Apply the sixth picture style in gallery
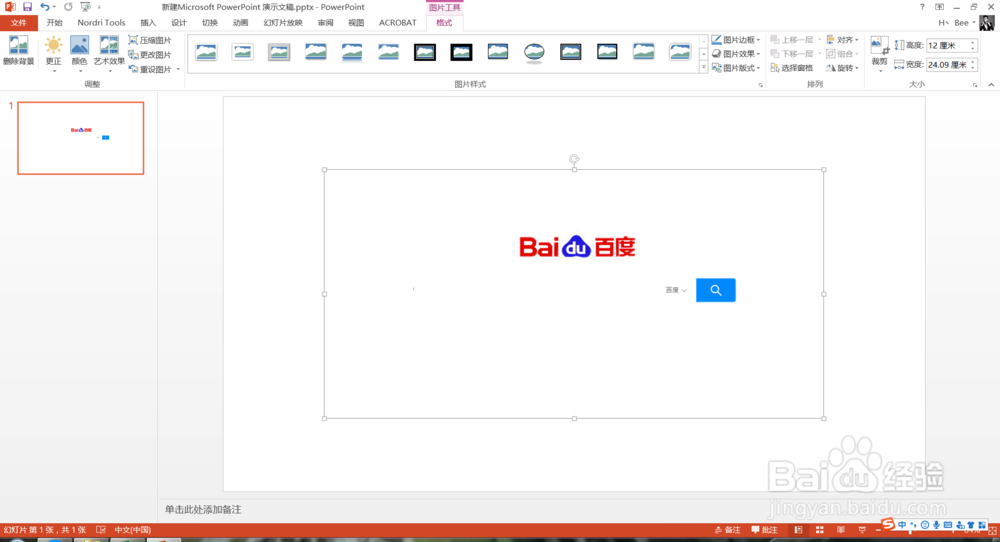 click(x=388, y=52)
